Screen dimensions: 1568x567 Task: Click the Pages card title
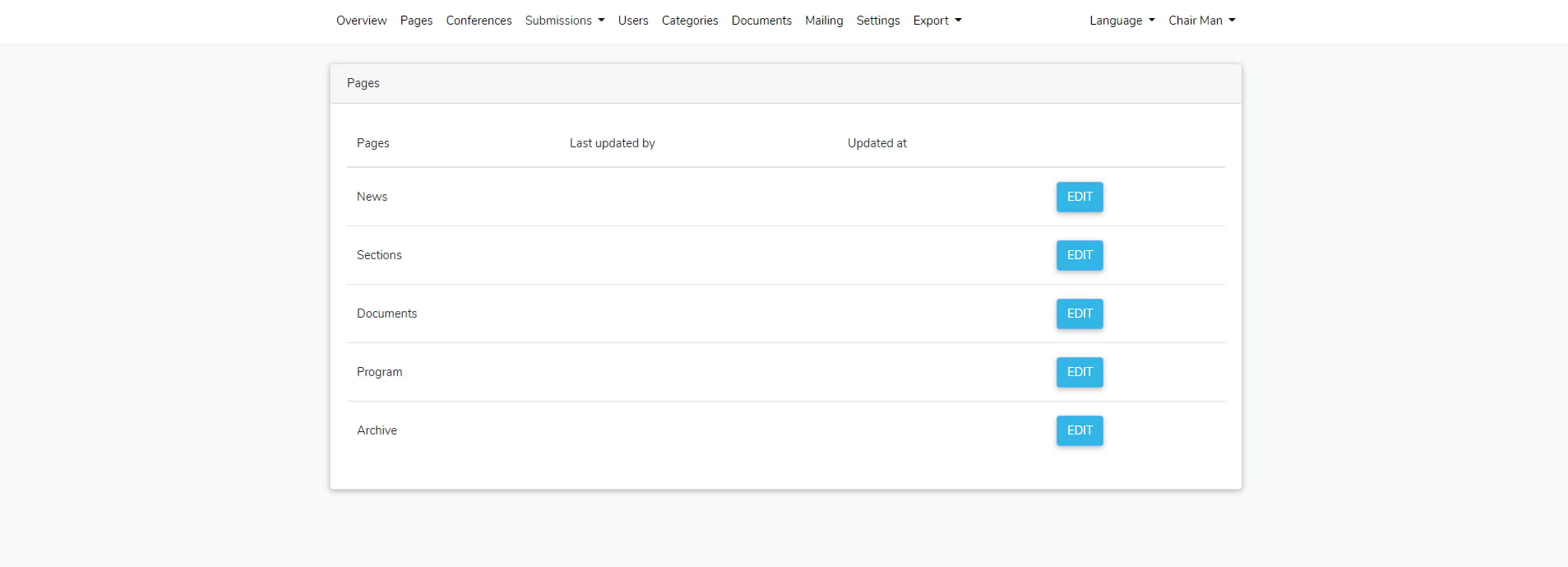click(363, 83)
